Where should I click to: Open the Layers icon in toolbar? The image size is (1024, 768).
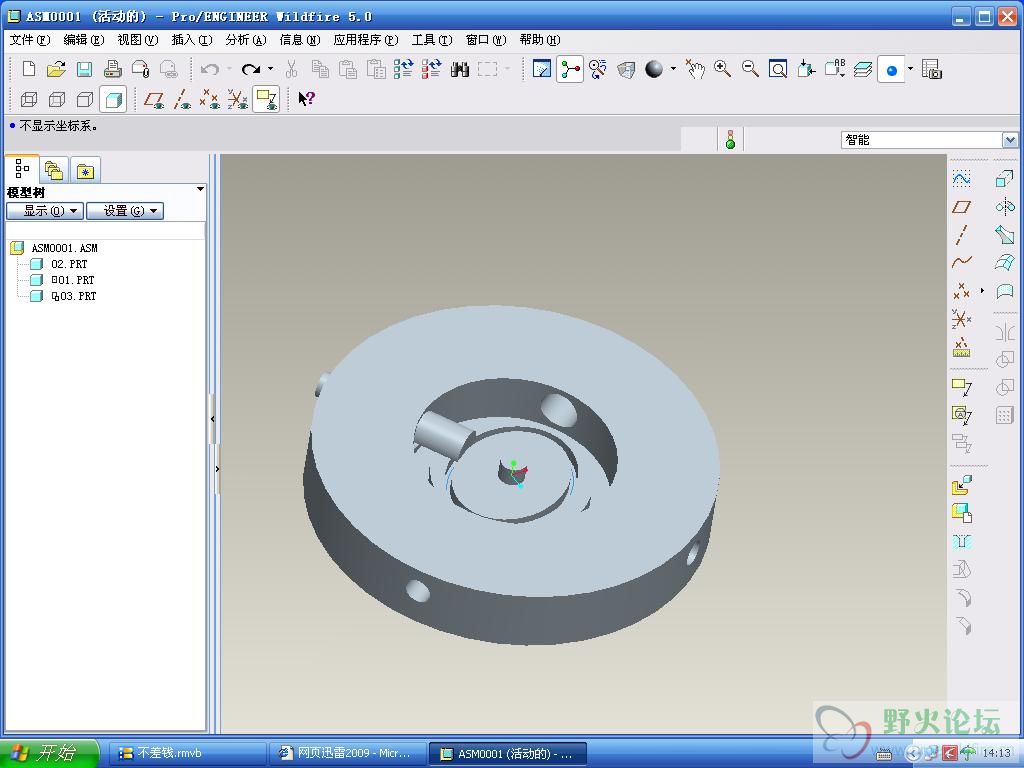863,69
